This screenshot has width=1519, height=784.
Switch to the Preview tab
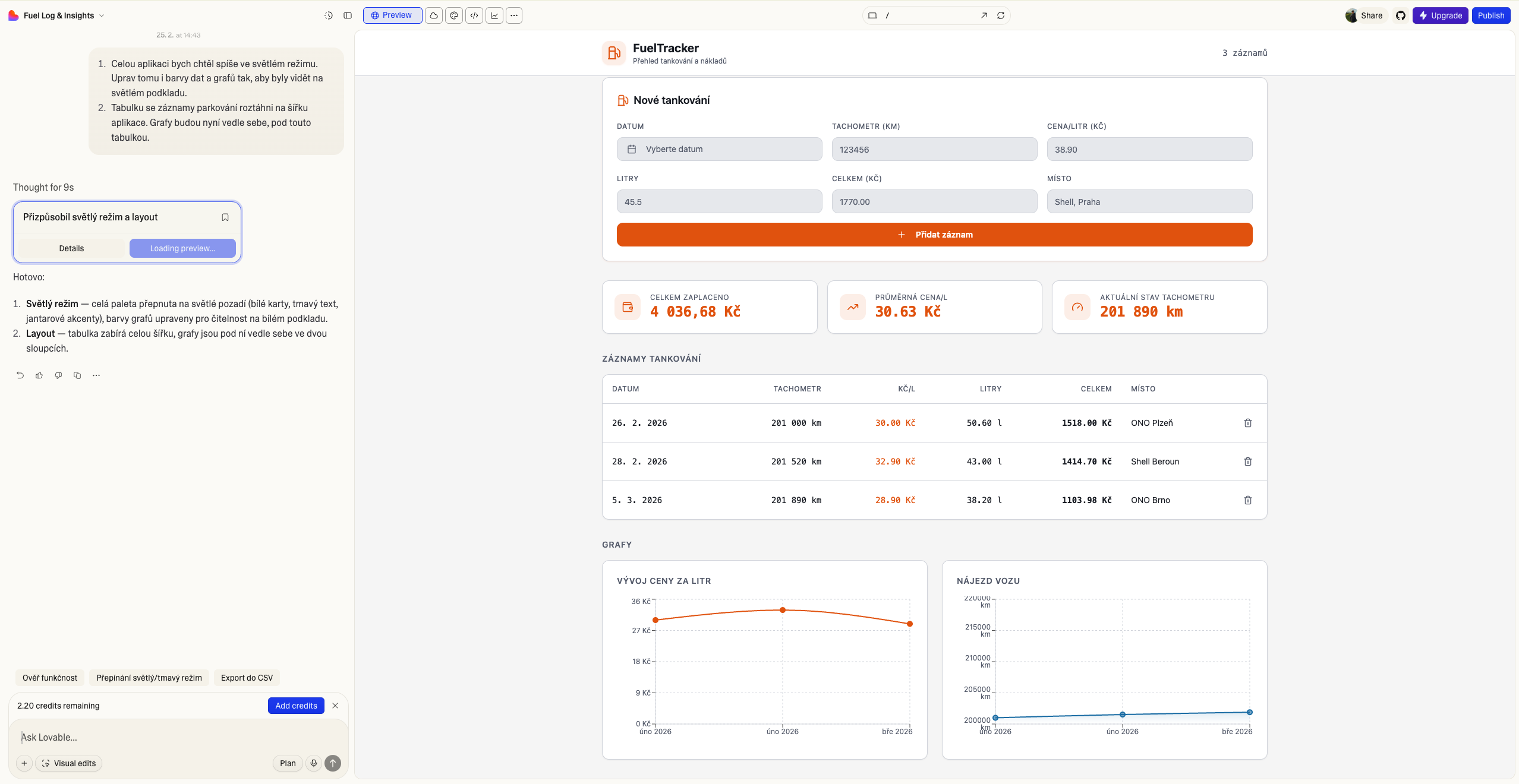coord(392,15)
